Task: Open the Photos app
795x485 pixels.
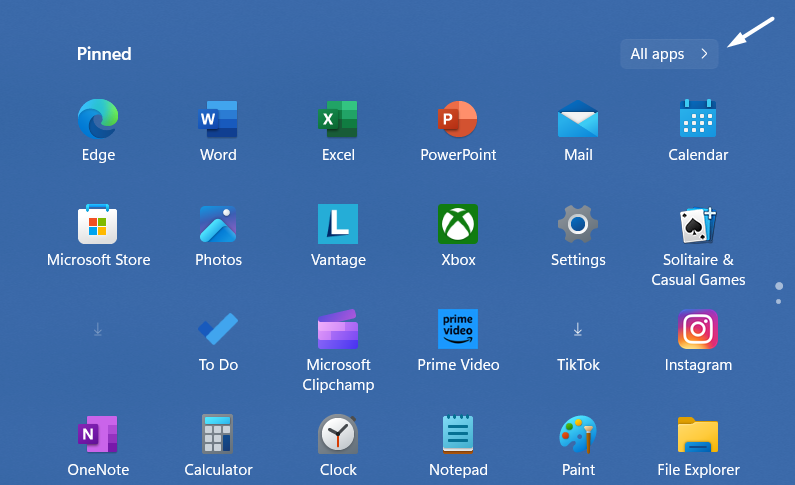Action: point(218,225)
